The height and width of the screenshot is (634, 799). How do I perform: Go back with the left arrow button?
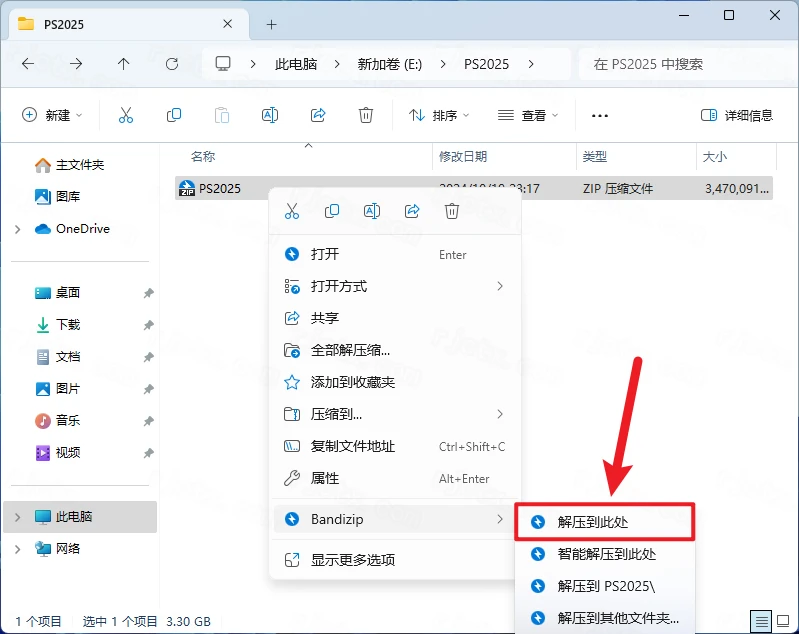(x=28, y=64)
